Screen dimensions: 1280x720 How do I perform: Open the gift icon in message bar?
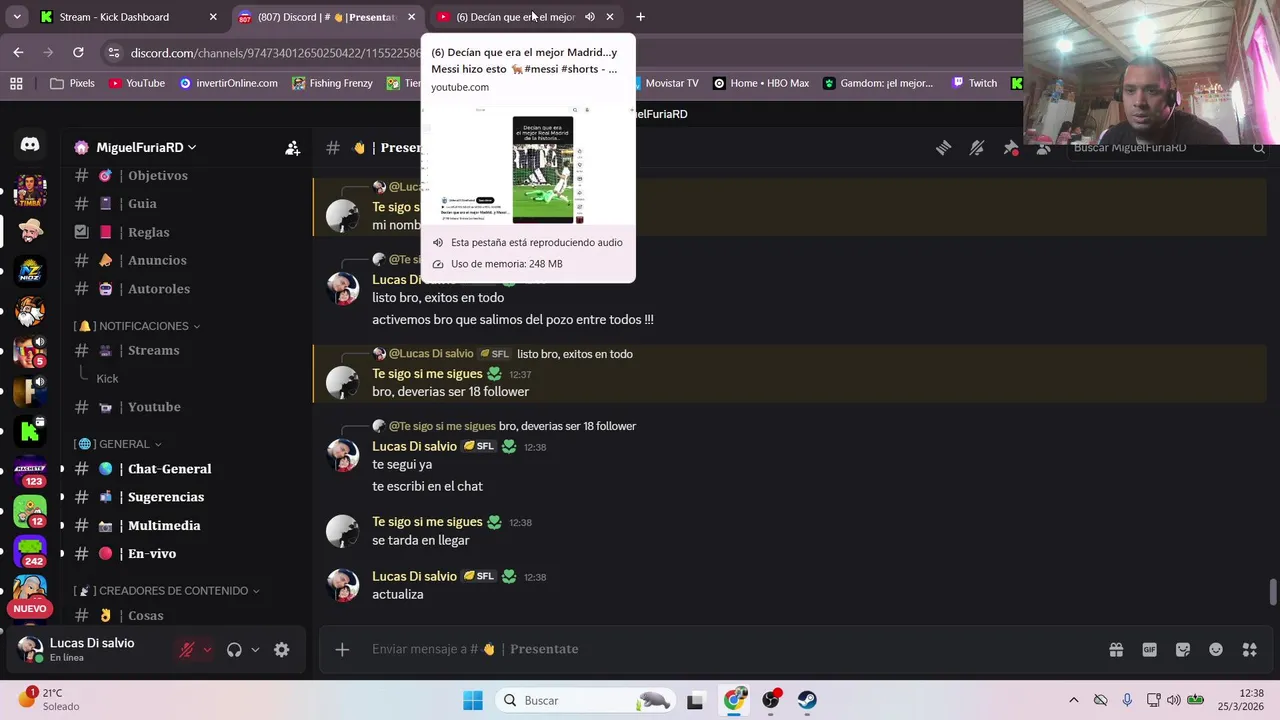(x=1116, y=650)
